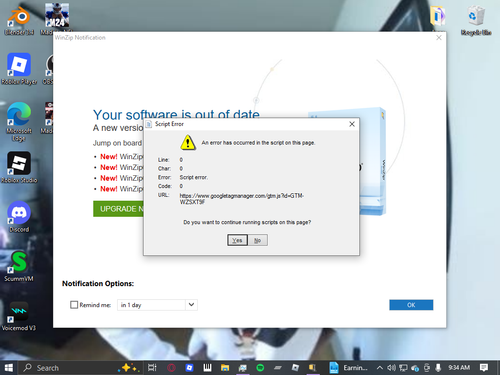The image size is (500, 375).
Task: Open the piano keys taskbar app
Action: click(207, 368)
